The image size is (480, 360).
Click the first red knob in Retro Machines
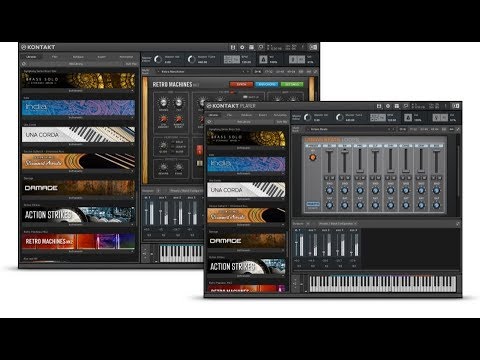(x=164, y=119)
